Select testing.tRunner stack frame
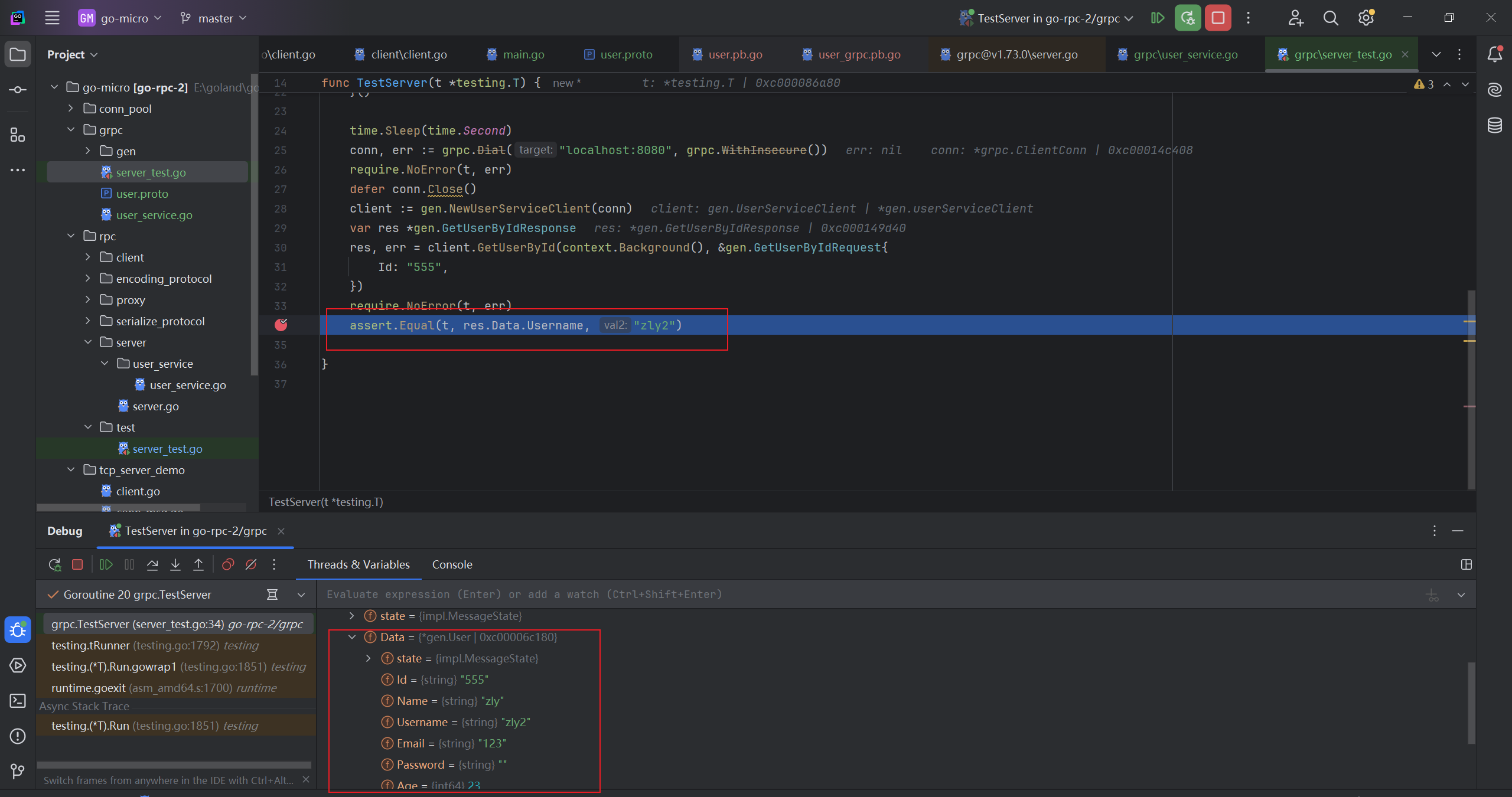This screenshot has width=1512, height=797. tap(177, 646)
